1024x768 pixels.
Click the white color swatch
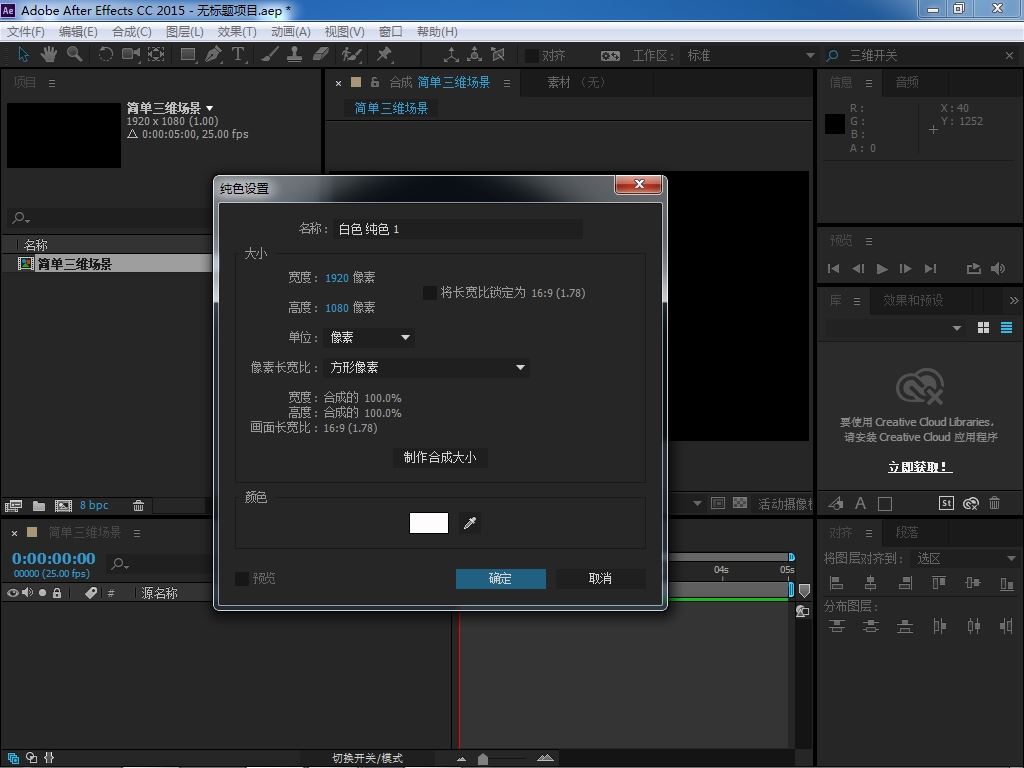428,522
